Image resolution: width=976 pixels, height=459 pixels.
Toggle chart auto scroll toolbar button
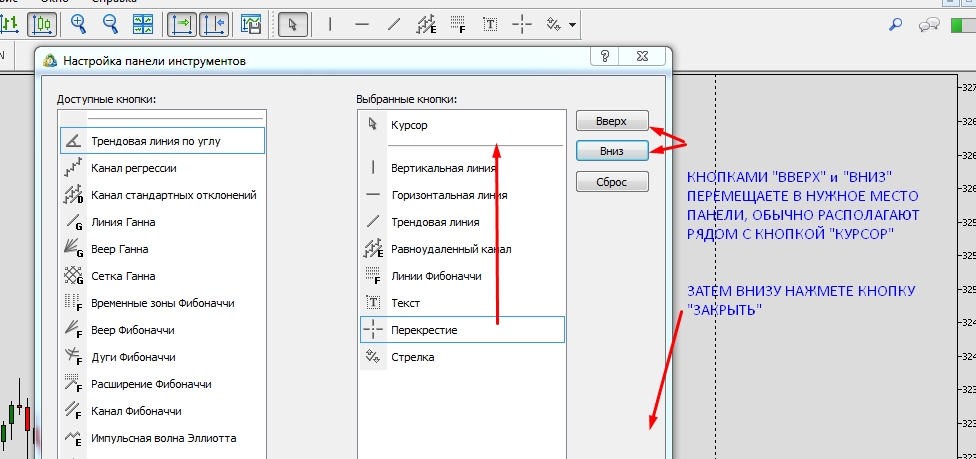tap(182, 25)
